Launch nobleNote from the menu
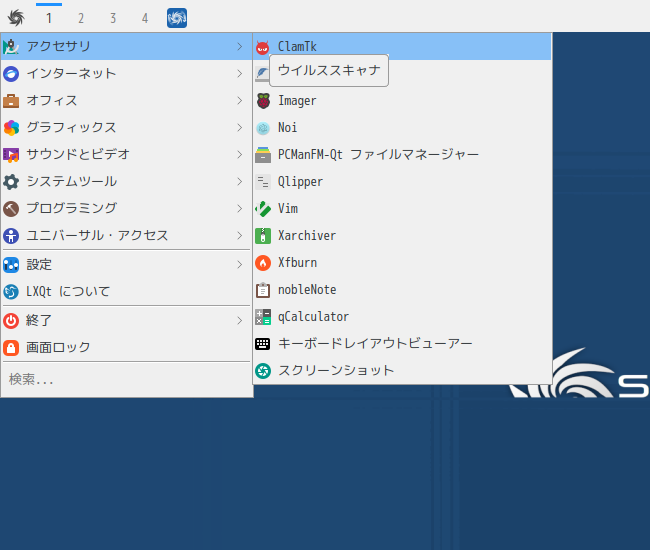This screenshot has height=550, width=650. pos(402,290)
